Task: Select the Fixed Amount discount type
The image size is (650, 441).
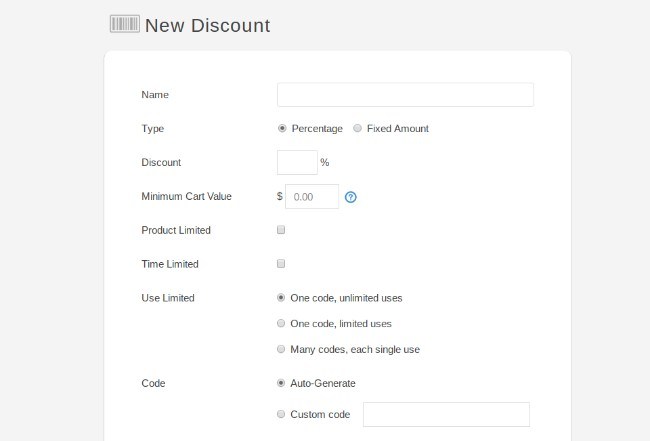Action: [358, 128]
